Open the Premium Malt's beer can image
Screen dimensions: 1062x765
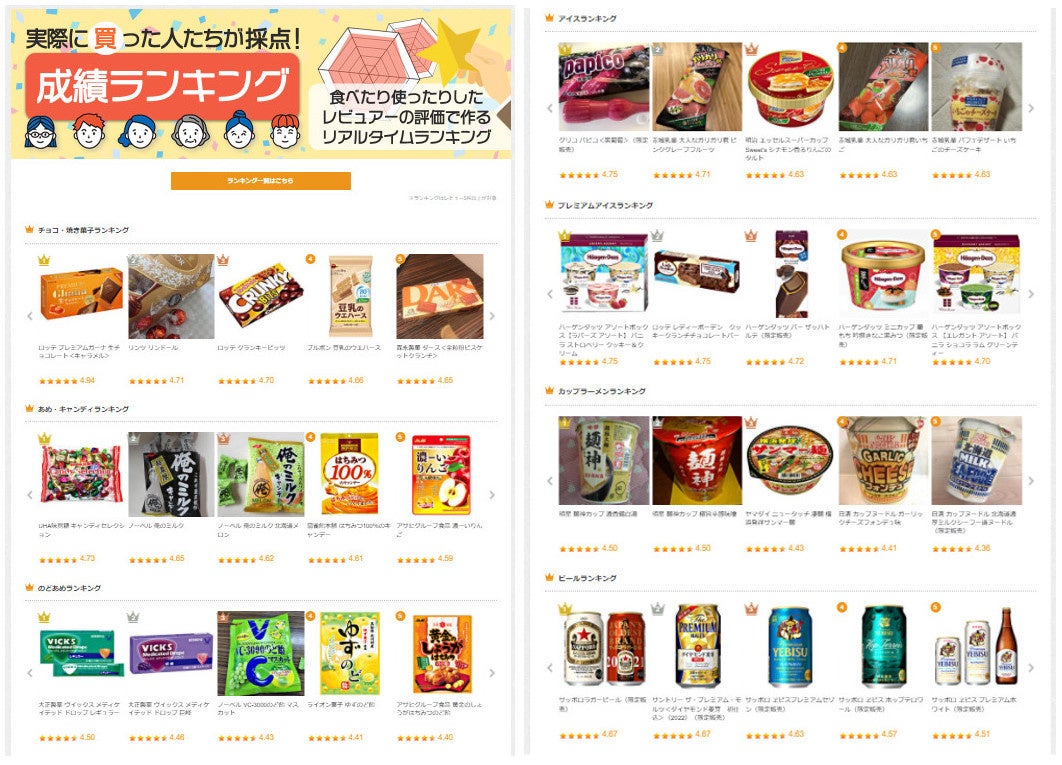click(698, 647)
